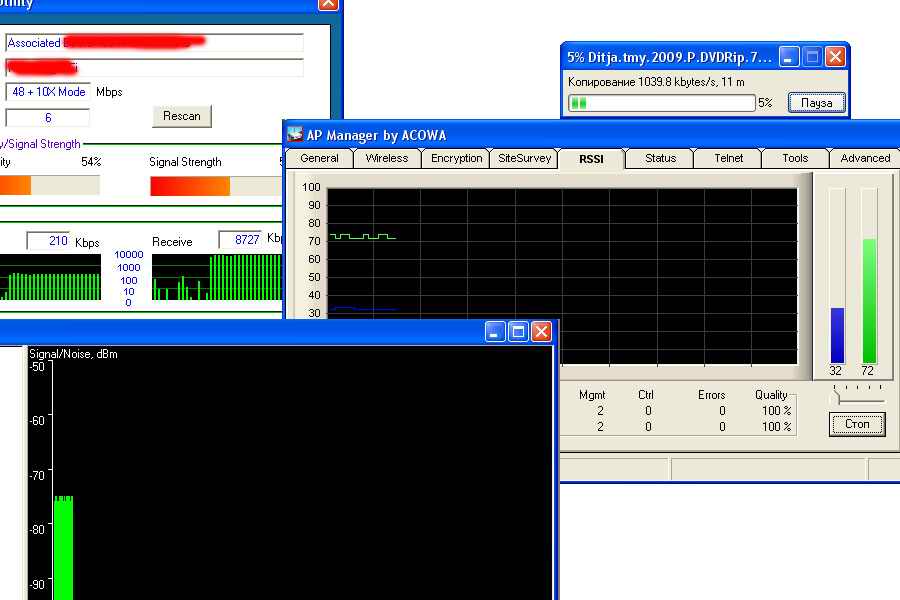Switch to the Status tab
The image size is (900, 600).
pyautogui.click(x=660, y=158)
